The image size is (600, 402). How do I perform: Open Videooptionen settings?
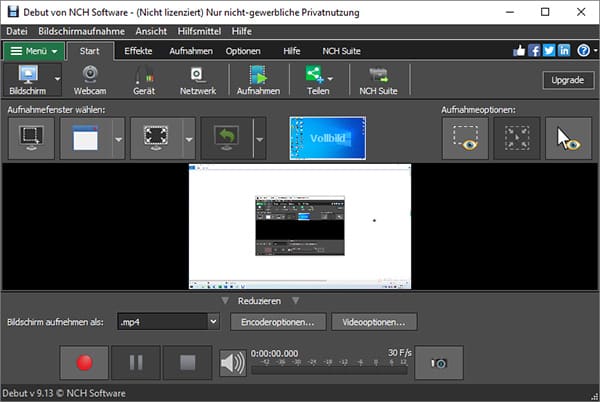pos(374,322)
